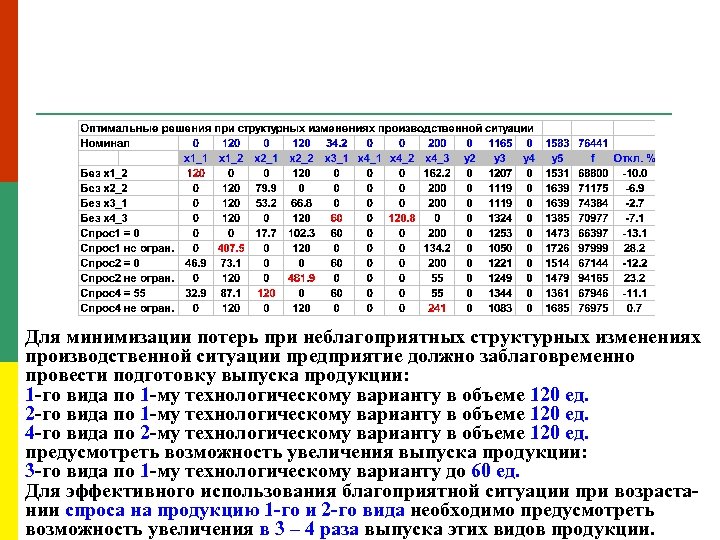This screenshot has width=720, height=540.
Task: Click the line starting 'Для минимизации потерь'
Action: click(x=363, y=338)
